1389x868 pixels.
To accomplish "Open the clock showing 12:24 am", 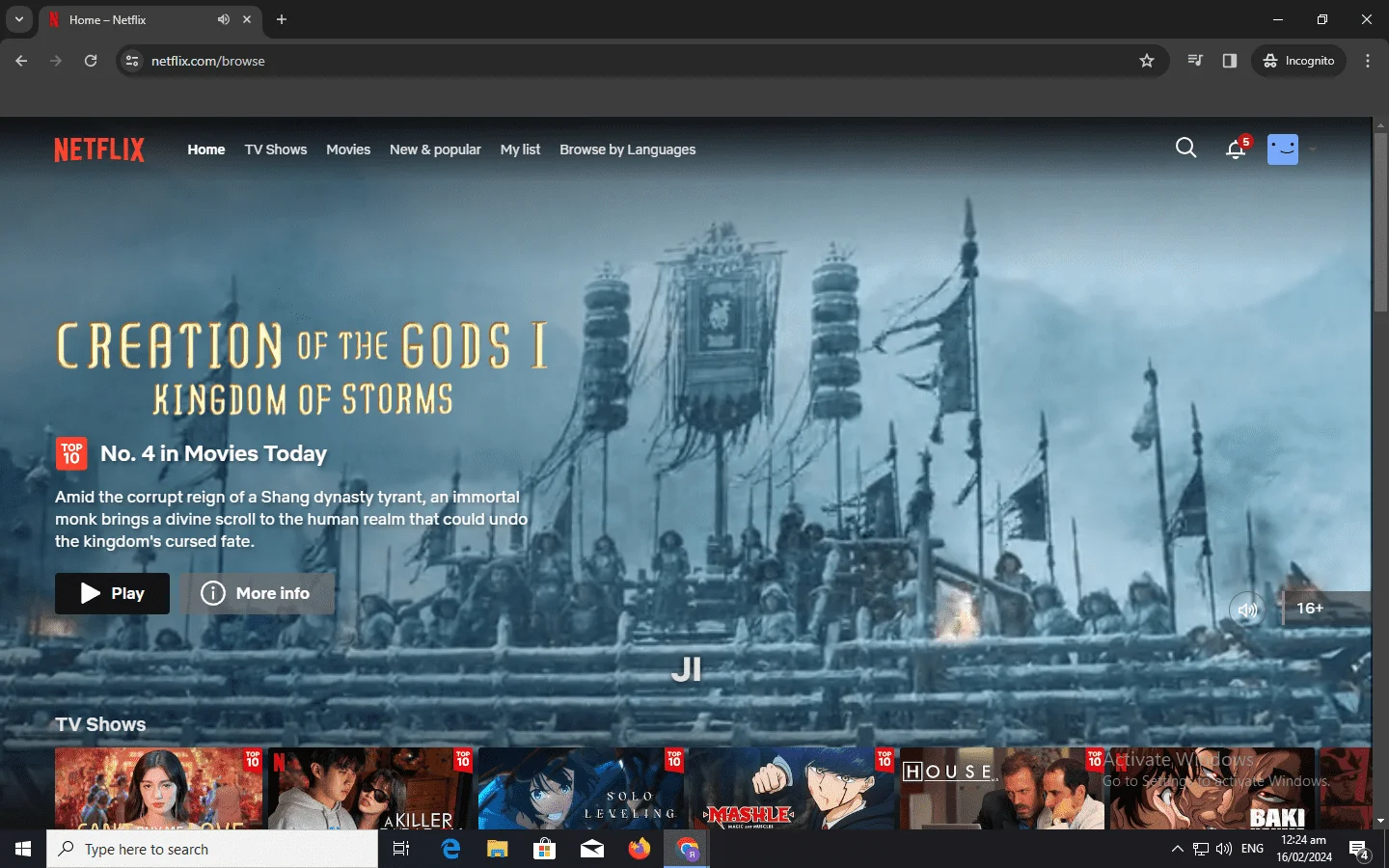I will coord(1304,849).
